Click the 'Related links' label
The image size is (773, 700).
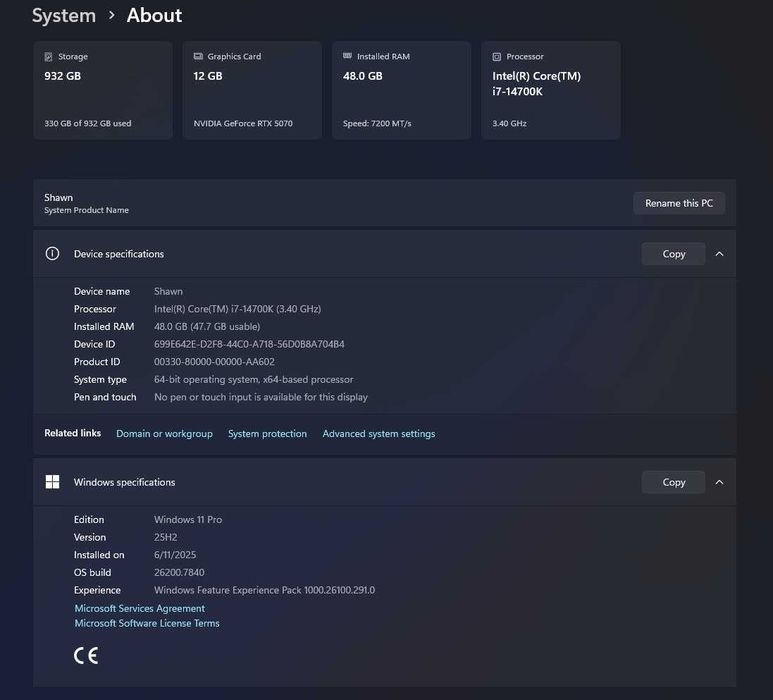tap(72, 433)
